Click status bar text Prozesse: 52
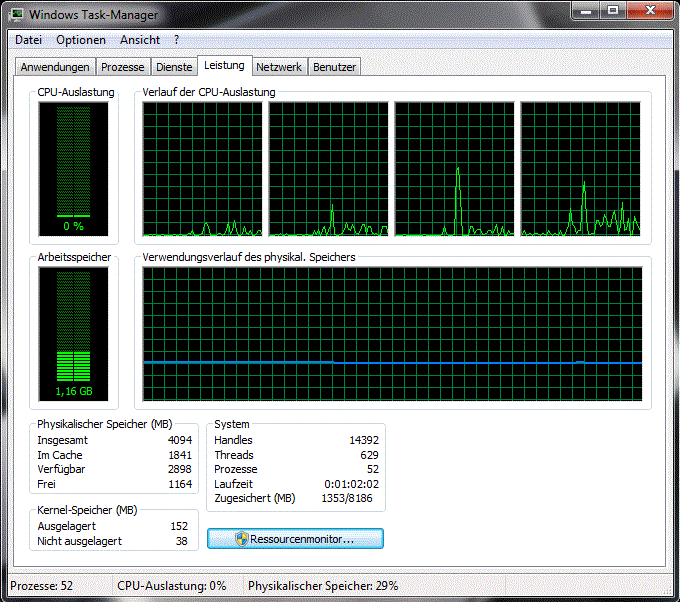This screenshot has width=680, height=602. 42,586
